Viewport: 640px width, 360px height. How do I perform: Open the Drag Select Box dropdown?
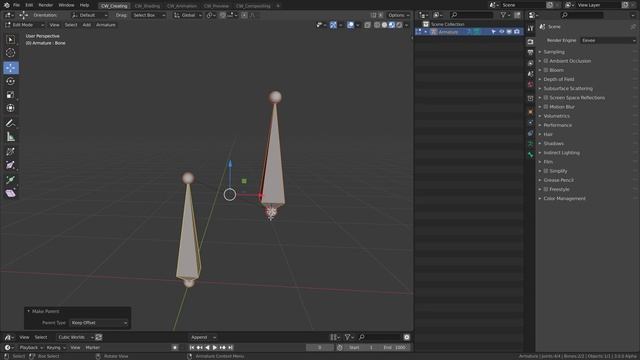(x=149, y=15)
